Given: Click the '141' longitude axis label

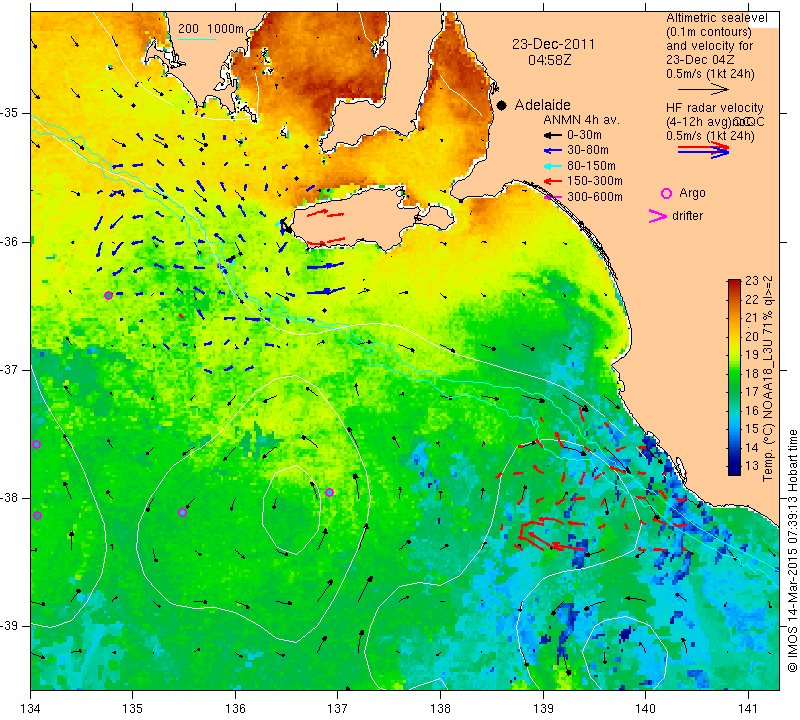Looking at the screenshot, I should 748,709.
